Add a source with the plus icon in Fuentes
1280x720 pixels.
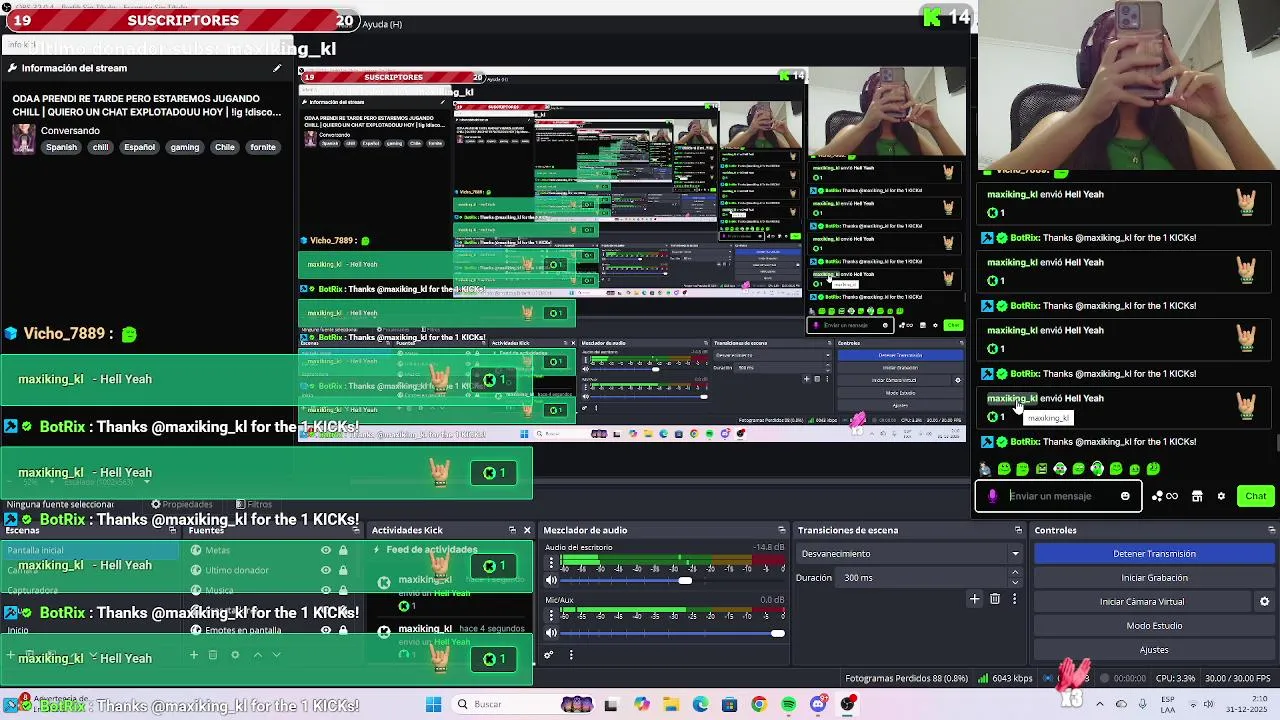coord(194,655)
